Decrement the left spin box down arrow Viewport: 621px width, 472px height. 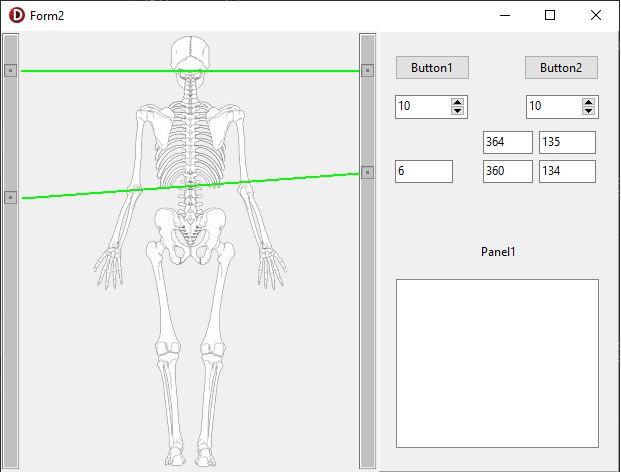pyautogui.click(x=457, y=110)
